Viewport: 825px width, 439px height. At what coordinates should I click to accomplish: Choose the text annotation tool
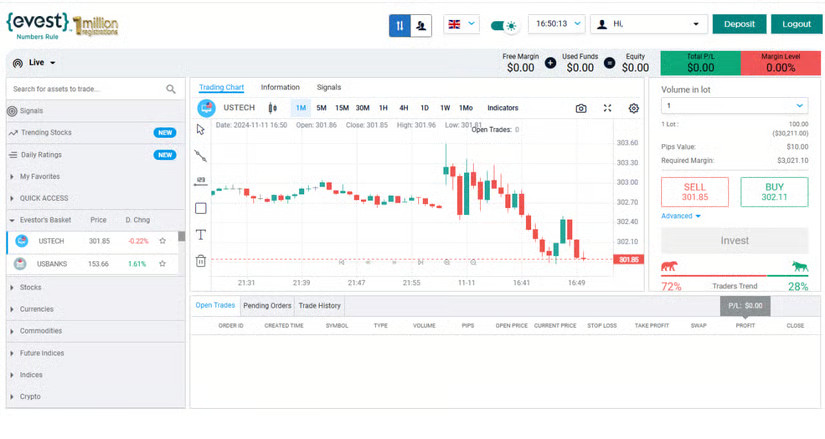(200, 235)
